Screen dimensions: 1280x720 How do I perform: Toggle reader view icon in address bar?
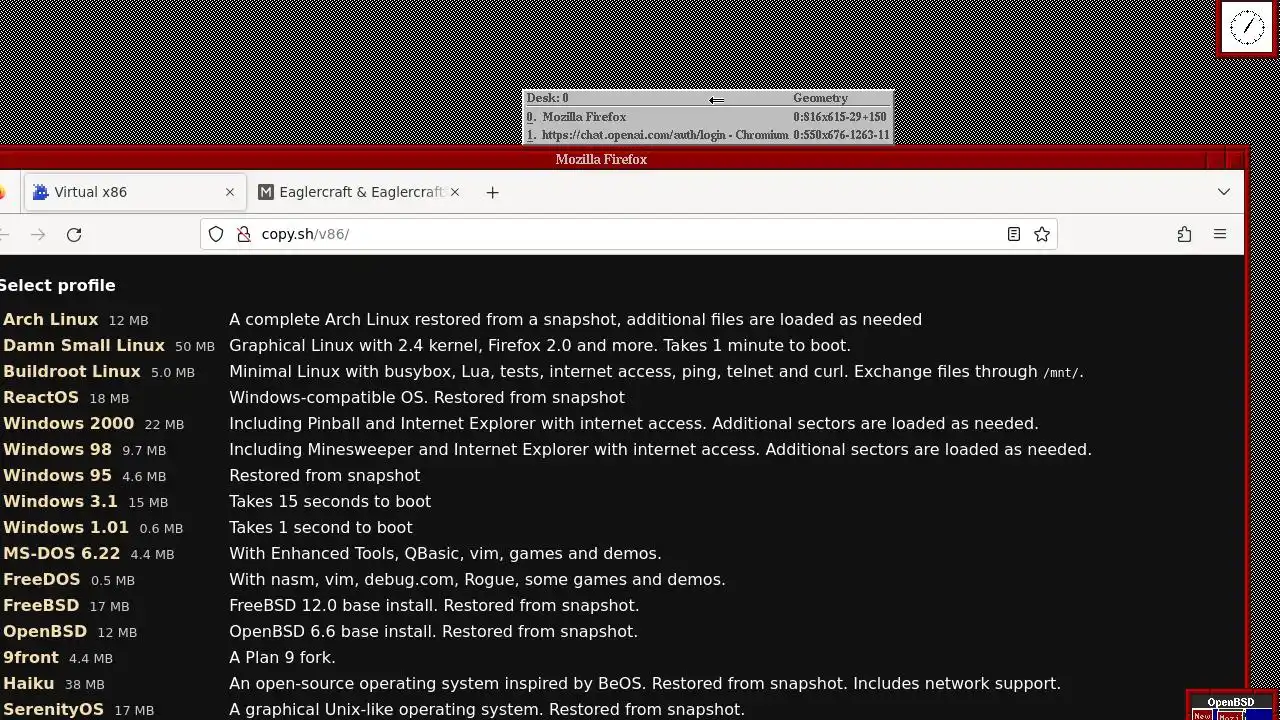[x=1014, y=234]
